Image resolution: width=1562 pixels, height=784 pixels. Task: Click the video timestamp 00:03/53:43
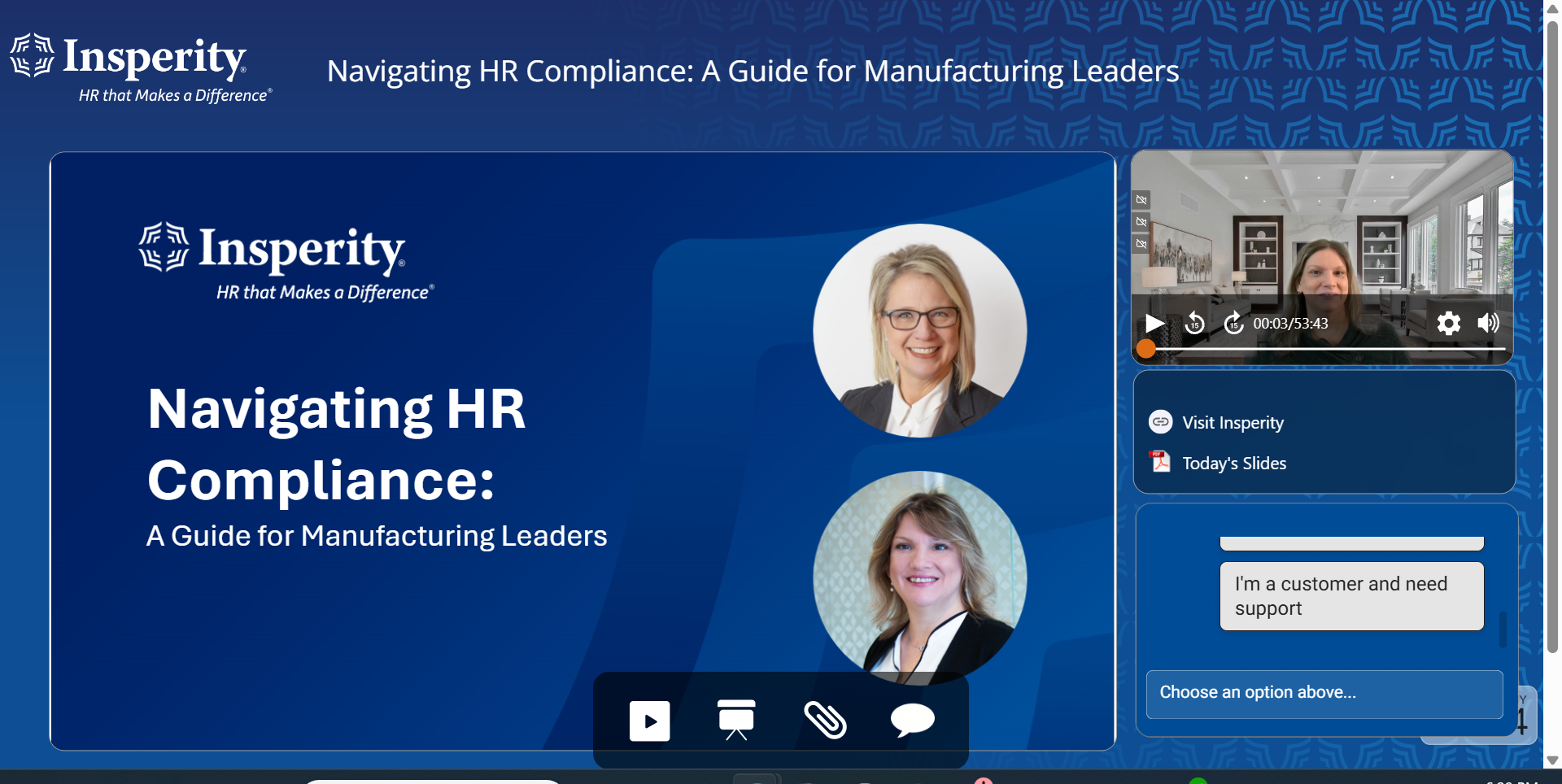click(x=1290, y=324)
